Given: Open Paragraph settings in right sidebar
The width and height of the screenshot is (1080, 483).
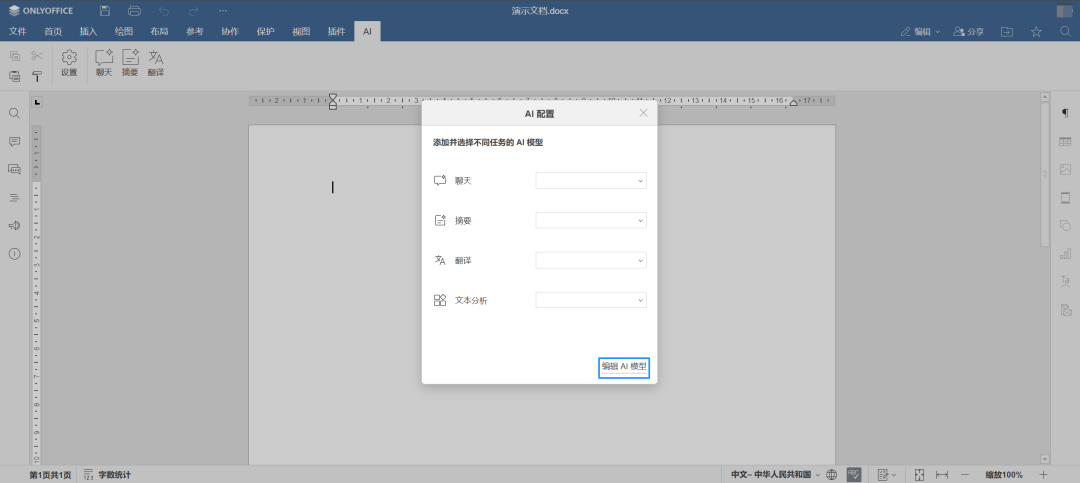Looking at the screenshot, I should pos(1066,113).
